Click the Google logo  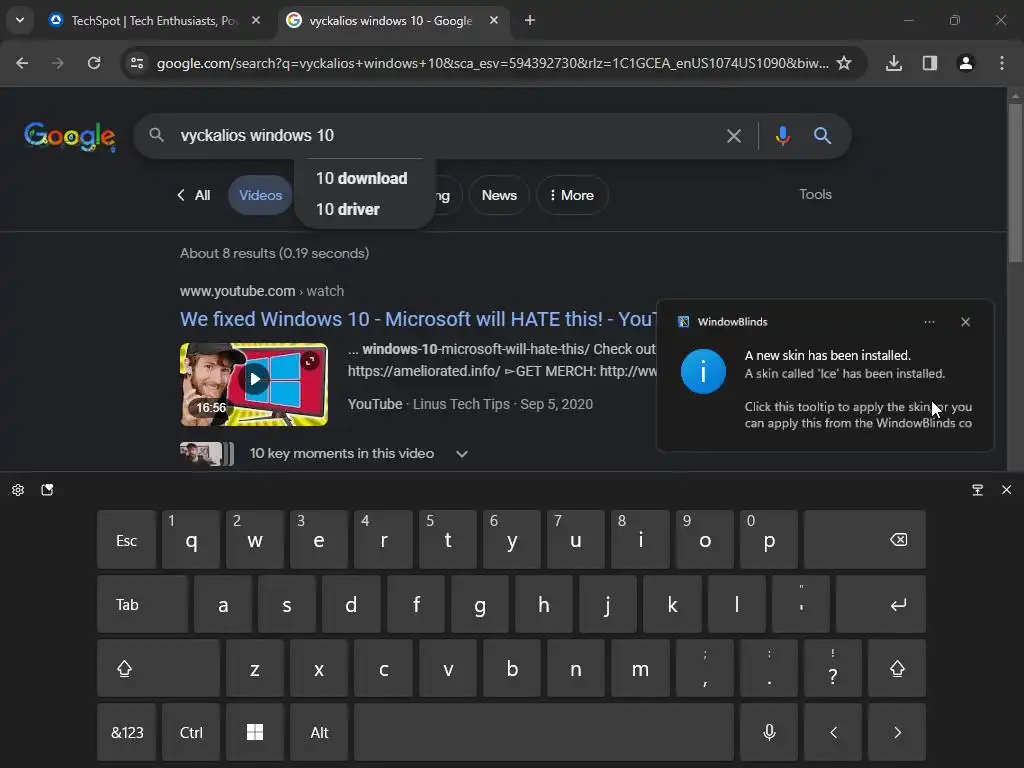(70, 136)
